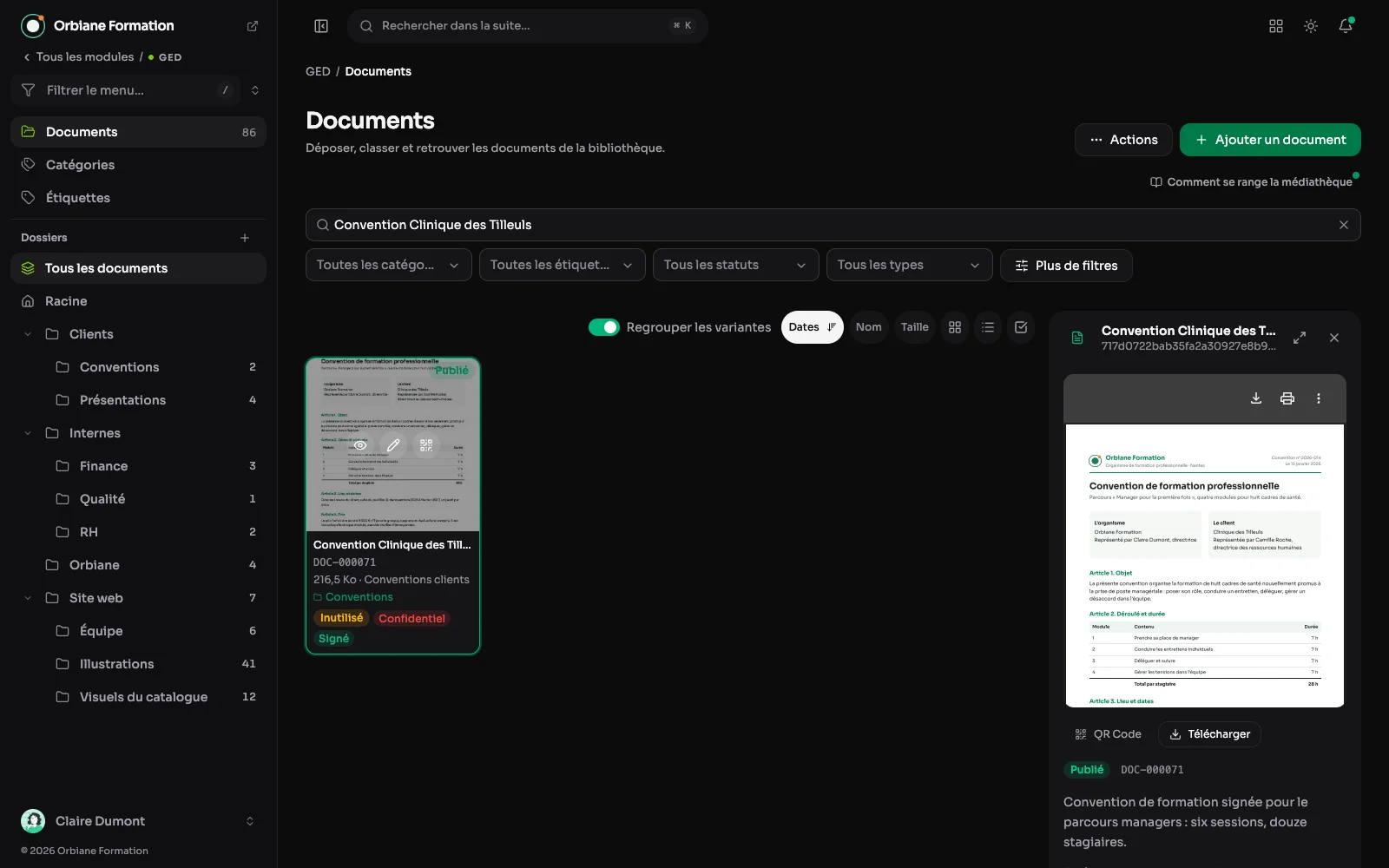Viewport: 1389px width, 868px height.
Task: Click Ajouter un document button
Action: 1270,140
